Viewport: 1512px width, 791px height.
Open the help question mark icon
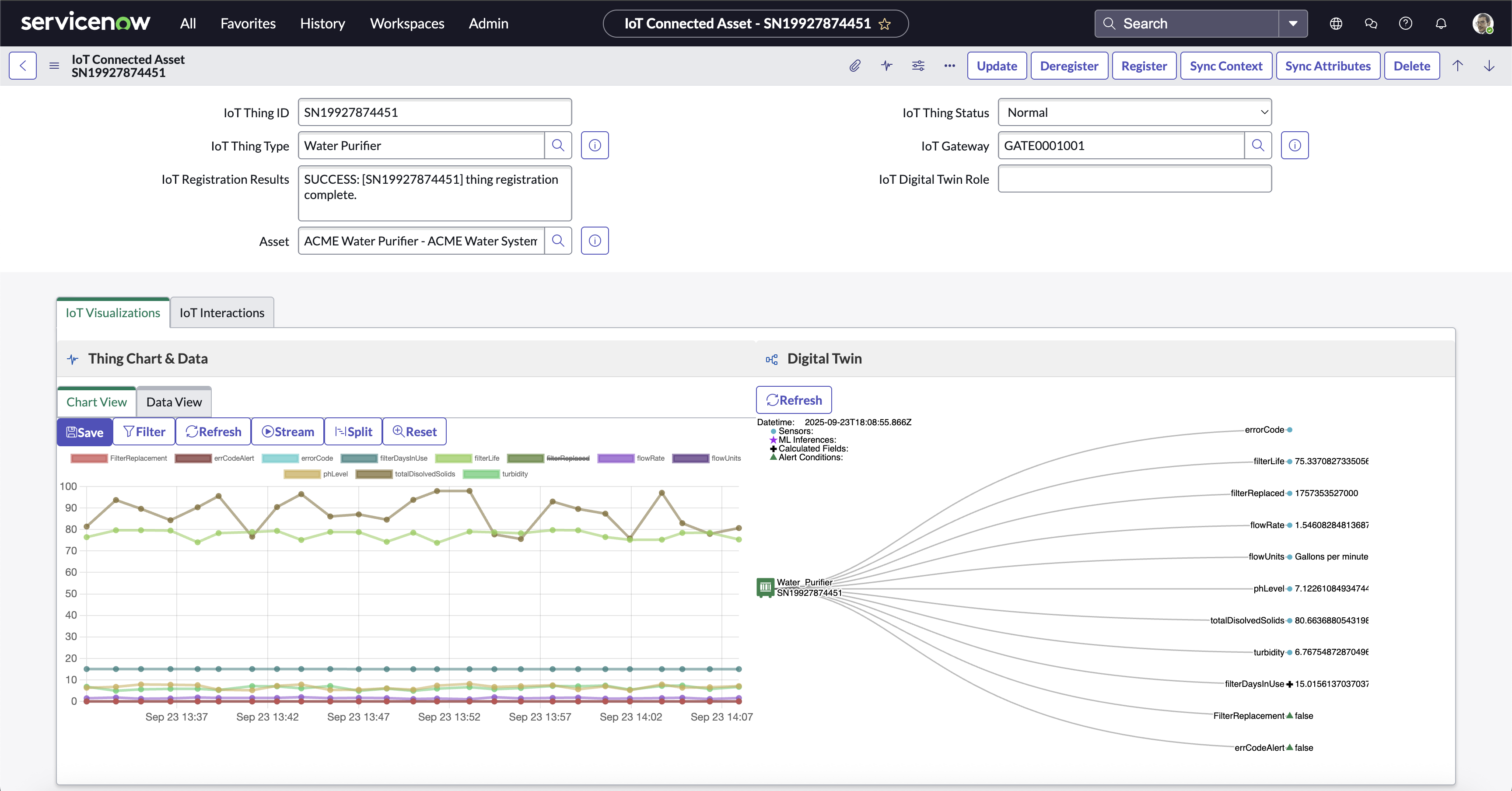tap(1405, 24)
